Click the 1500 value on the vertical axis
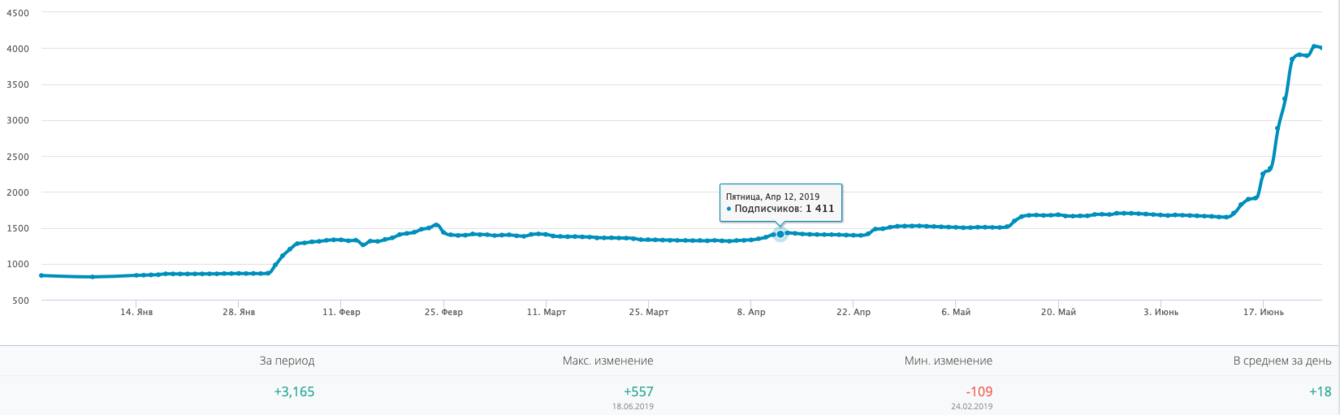 pos(15,228)
